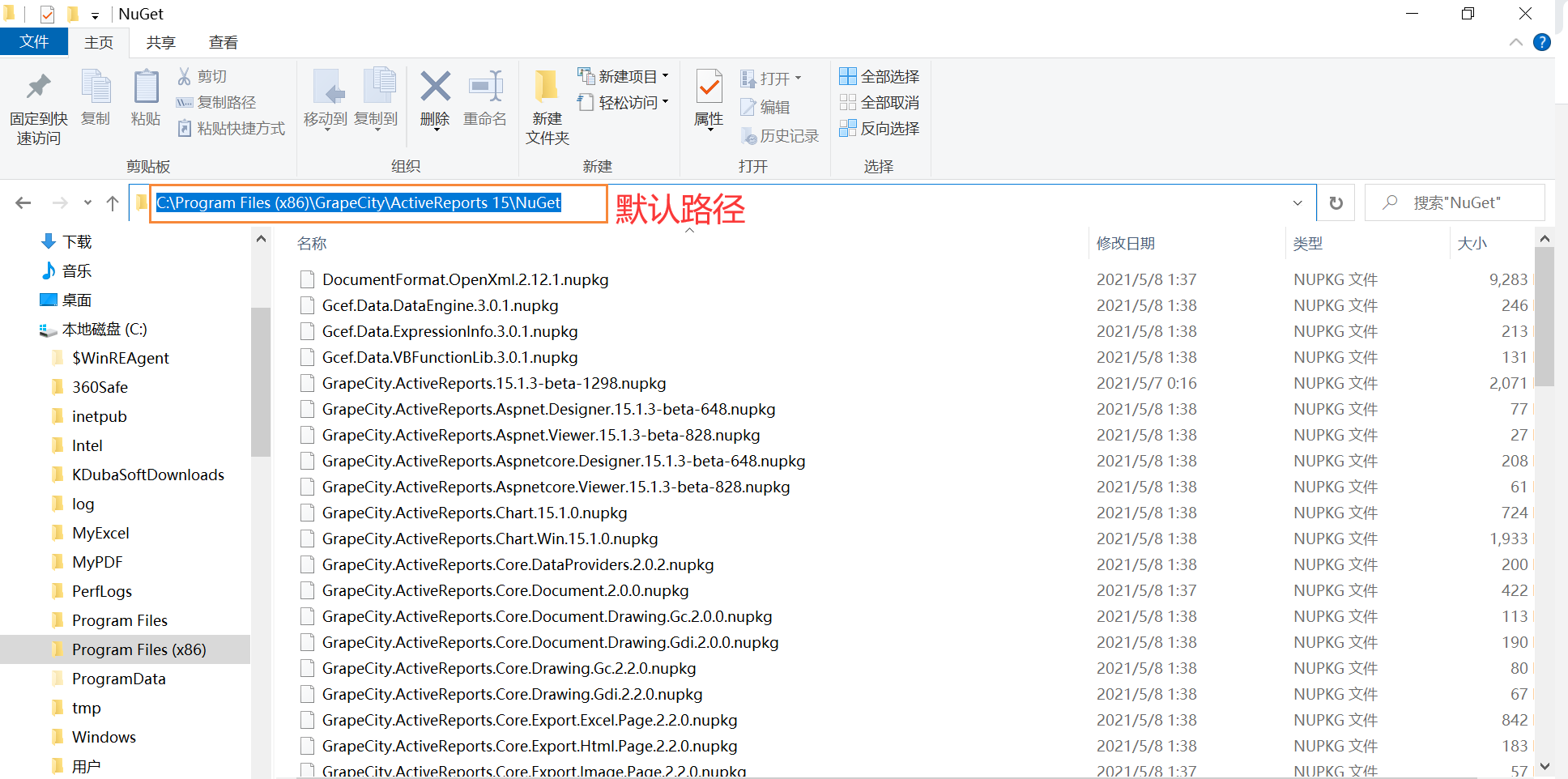The image size is (1568, 779).
Task: Open the ProgramData folder
Action: [x=118, y=679]
